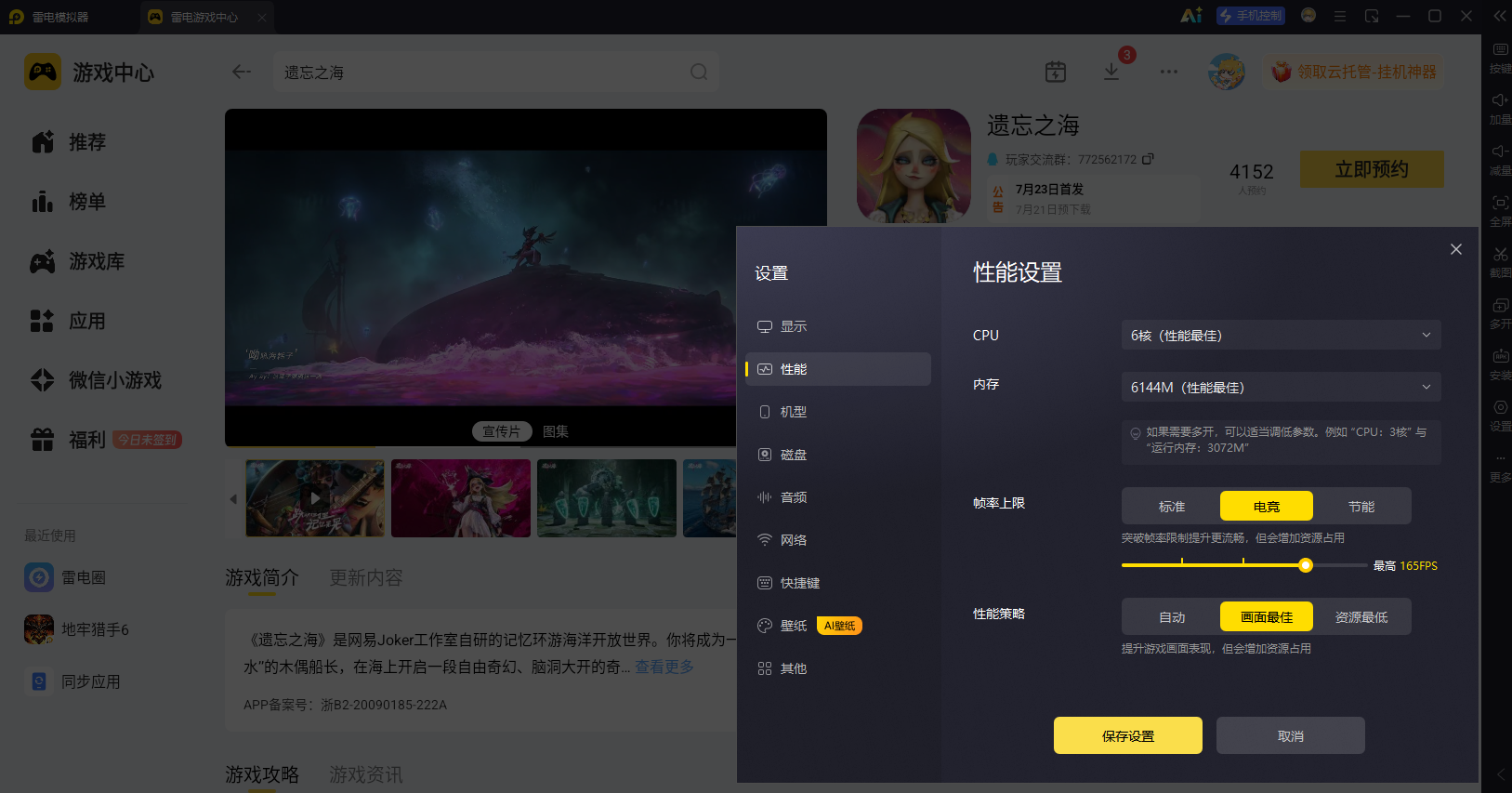Open the 内存 memory dropdown
This screenshot has height=793, width=1512.
click(x=1282, y=387)
